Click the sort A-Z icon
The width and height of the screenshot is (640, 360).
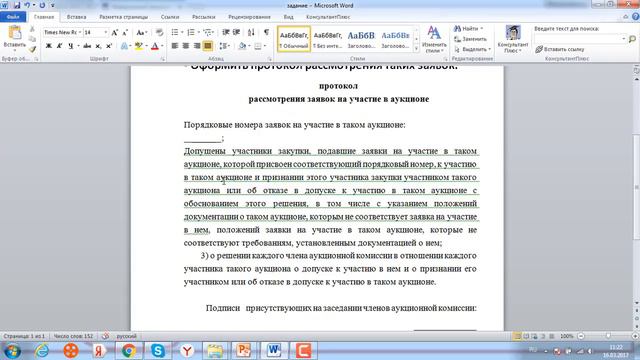pos(251,32)
